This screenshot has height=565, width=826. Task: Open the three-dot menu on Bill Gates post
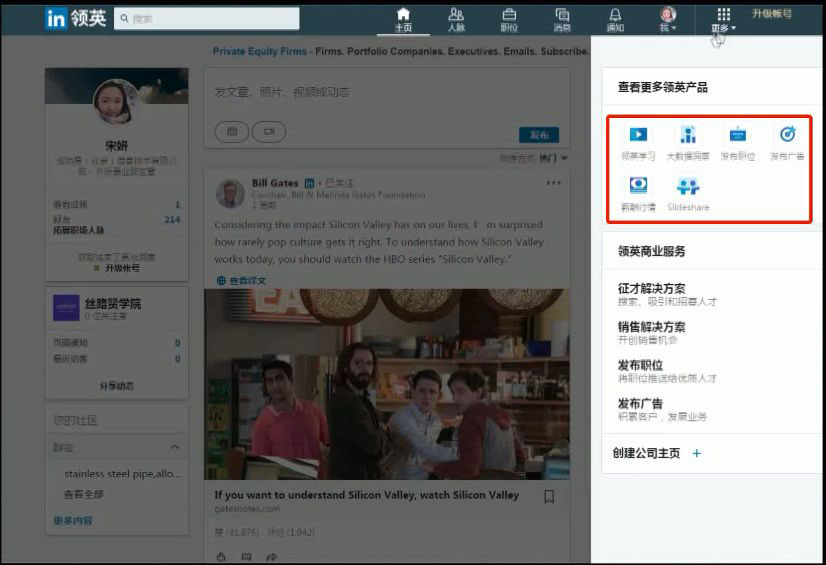[553, 183]
